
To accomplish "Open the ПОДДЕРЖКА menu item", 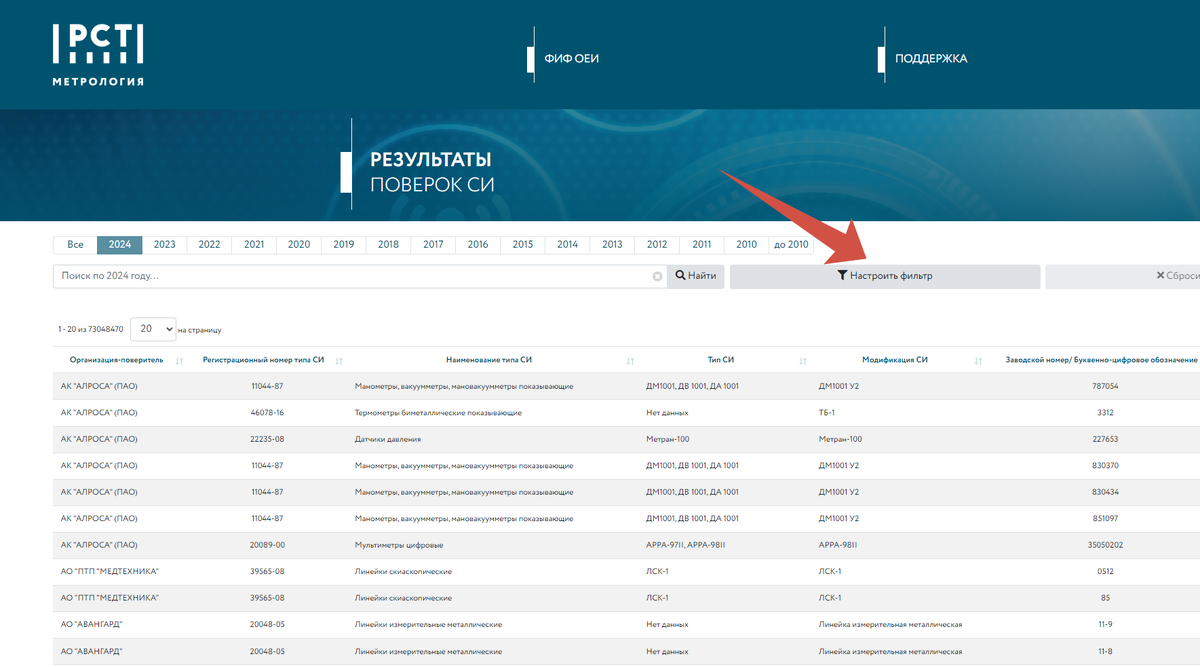I will pos(931,58).
